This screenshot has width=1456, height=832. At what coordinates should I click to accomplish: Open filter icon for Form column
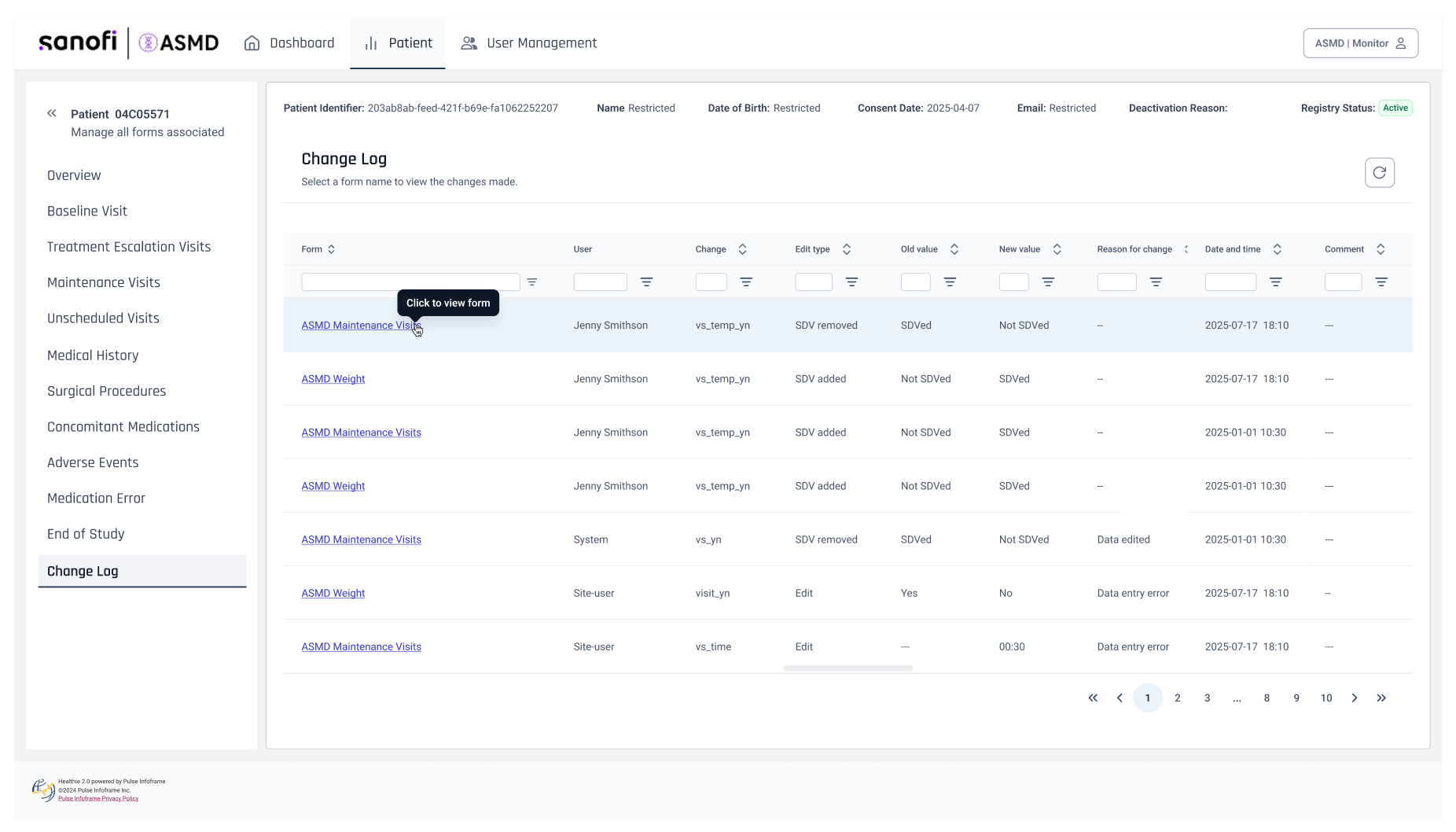coord(532,282)
